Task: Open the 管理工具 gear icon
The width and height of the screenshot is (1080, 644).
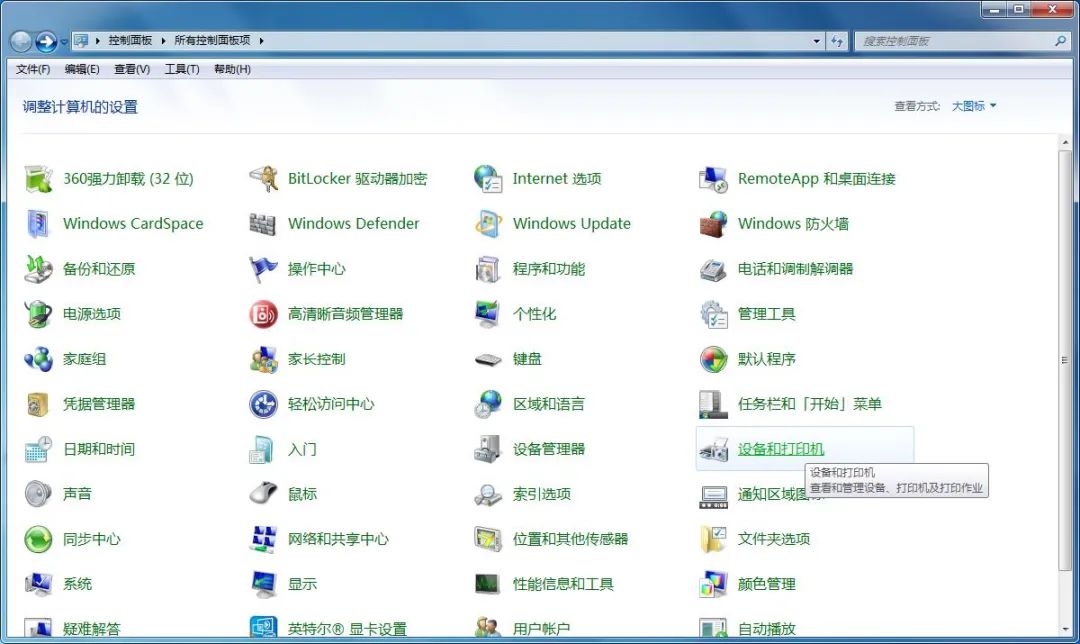Action: coord(713,314)
